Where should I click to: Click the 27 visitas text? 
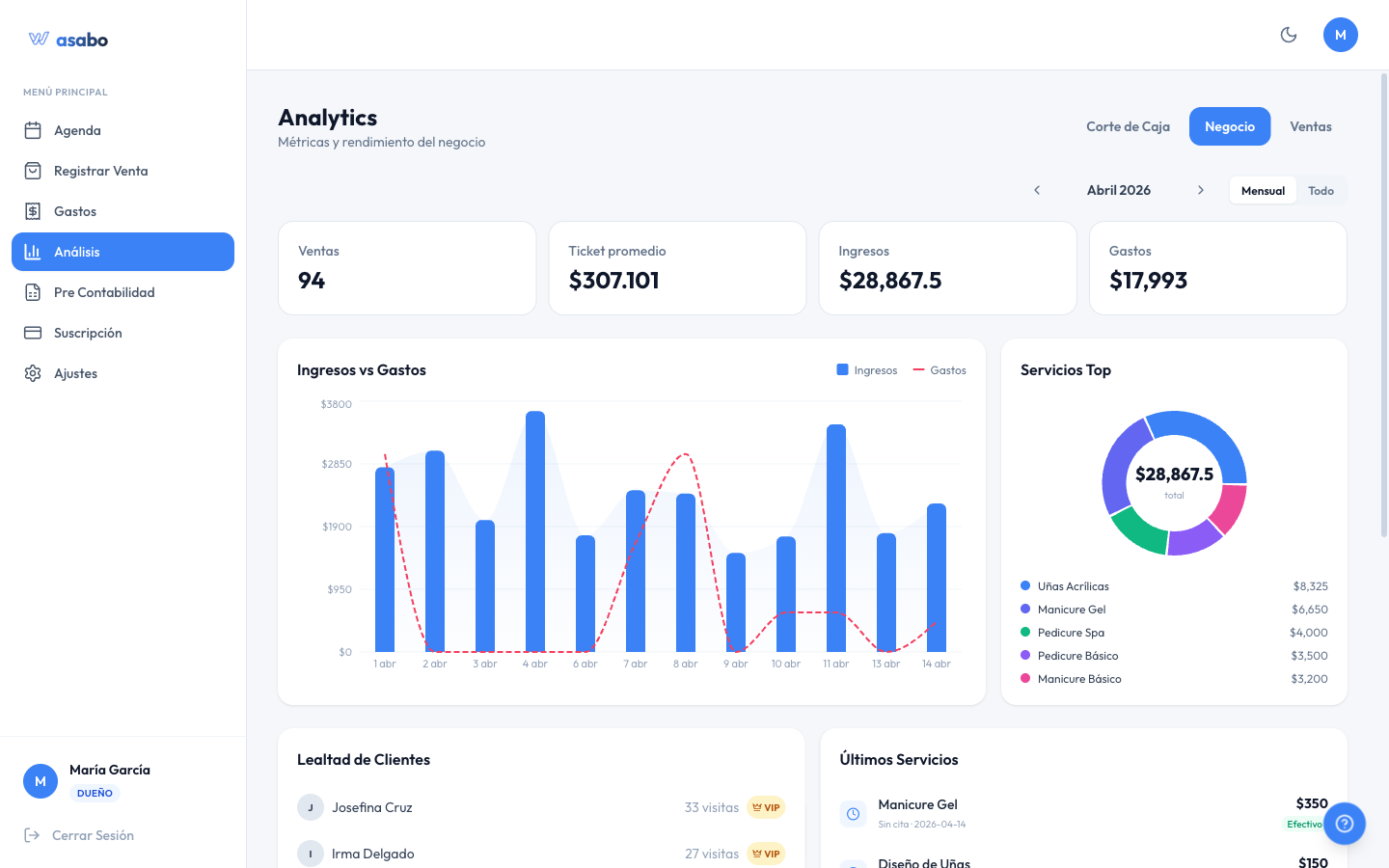tap(712, 854)
